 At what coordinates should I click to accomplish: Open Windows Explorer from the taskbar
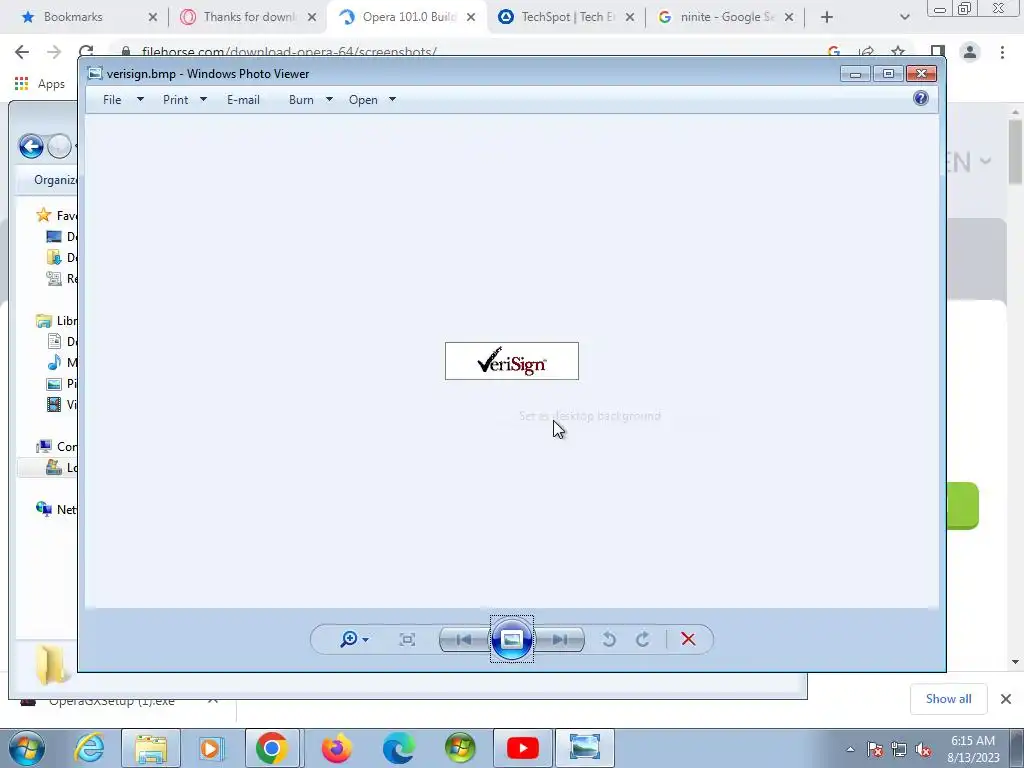pos(151,748)
